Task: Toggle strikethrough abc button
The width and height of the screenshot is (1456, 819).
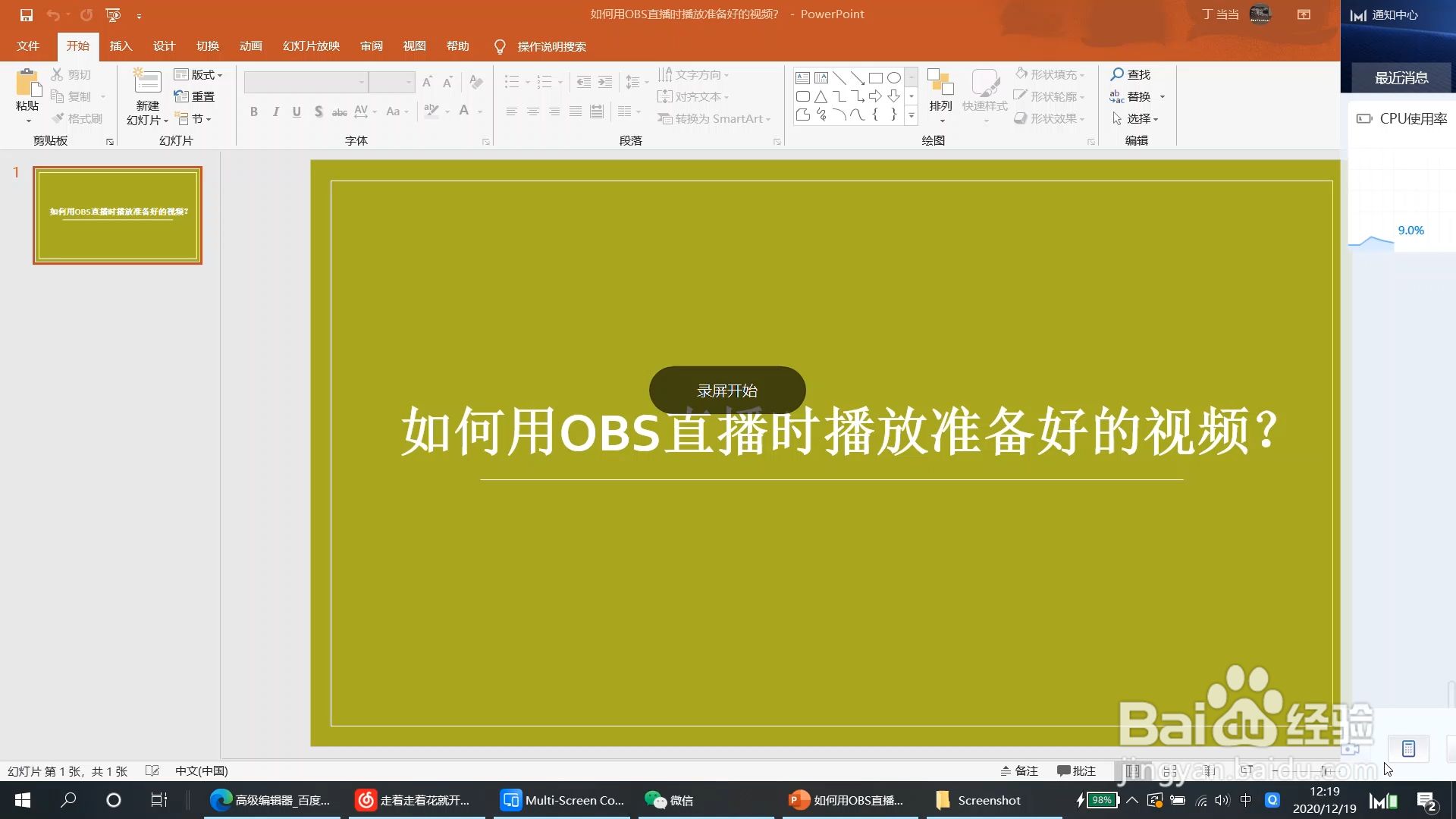Action: click(340, 111)
